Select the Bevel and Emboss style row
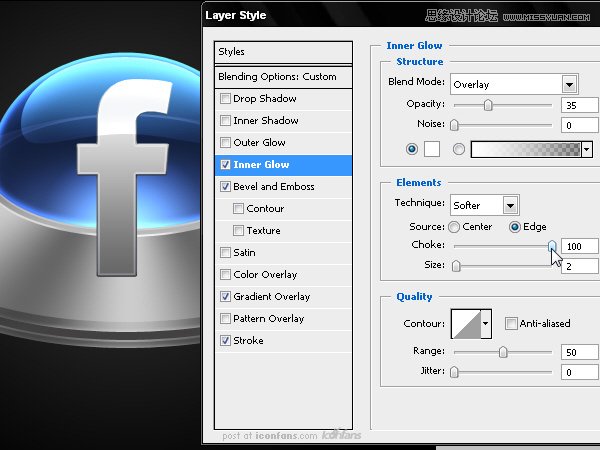The image size is (600, 450). pos(283,187)
